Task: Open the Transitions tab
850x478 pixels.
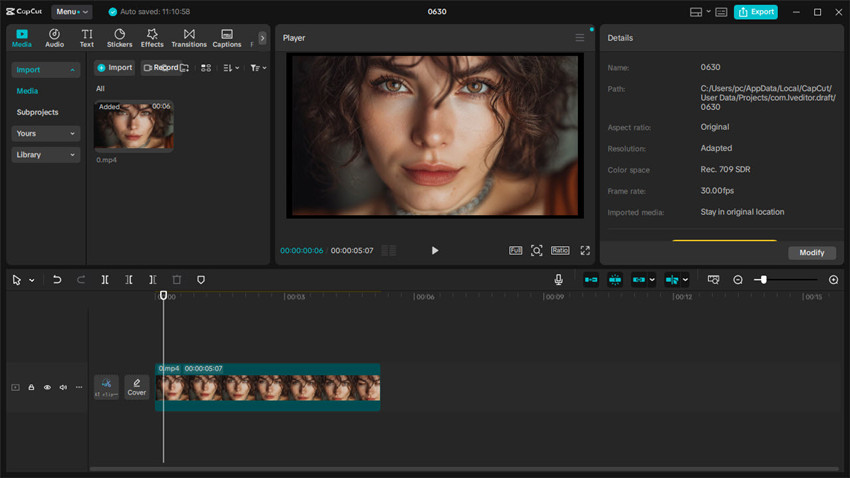Action: [x=189, y=38]
